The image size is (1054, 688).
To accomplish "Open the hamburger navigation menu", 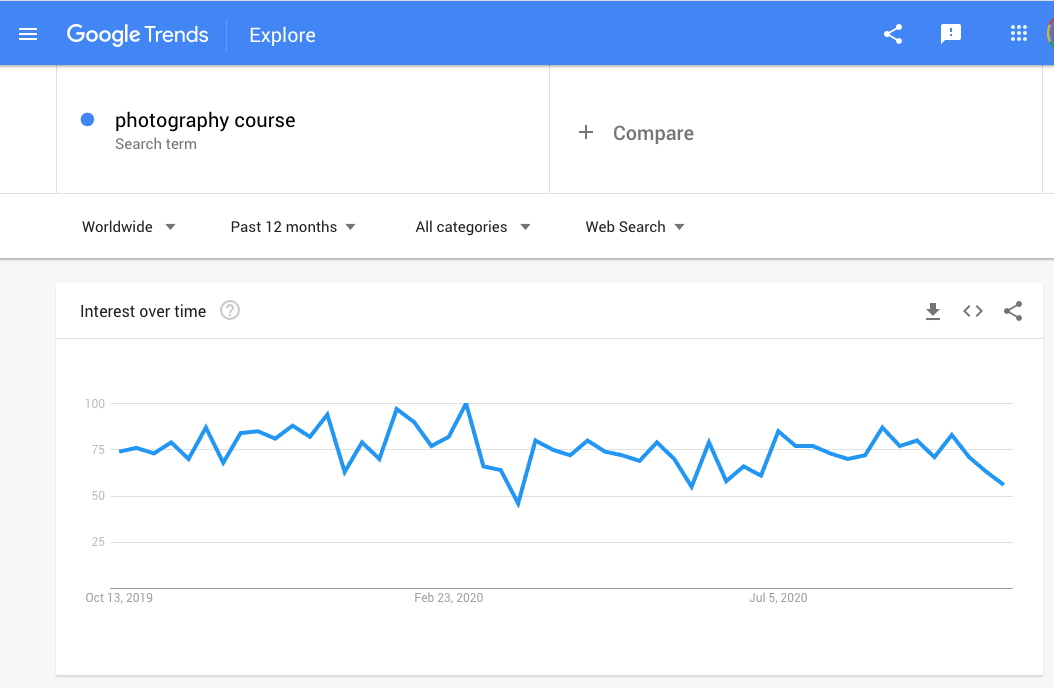I will [28, 34].
